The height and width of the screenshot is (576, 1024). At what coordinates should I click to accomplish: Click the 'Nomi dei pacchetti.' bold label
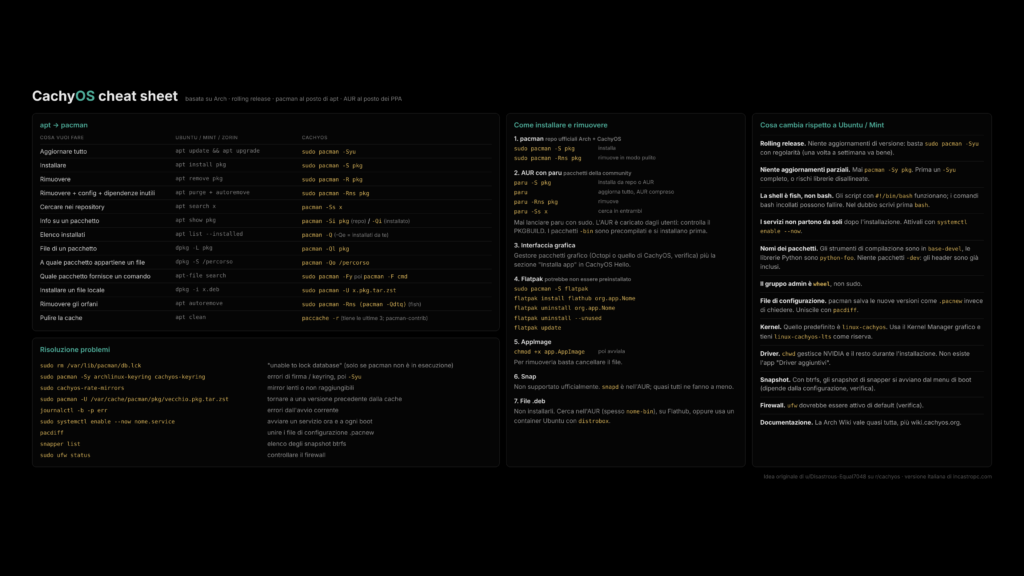pos(789,249)
